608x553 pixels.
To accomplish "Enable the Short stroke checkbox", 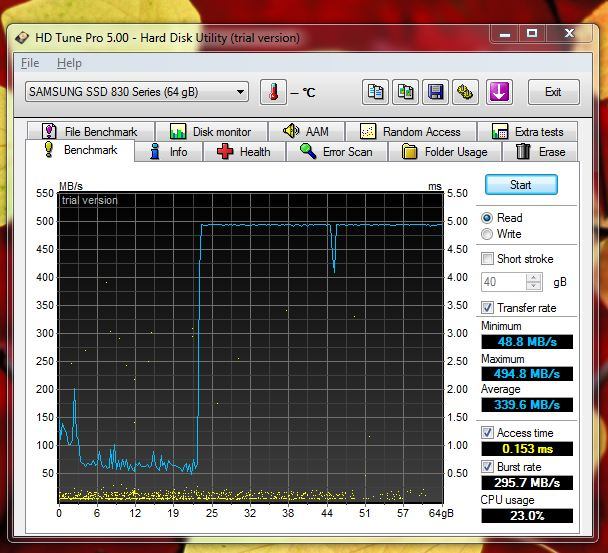I will pos(487,259).
